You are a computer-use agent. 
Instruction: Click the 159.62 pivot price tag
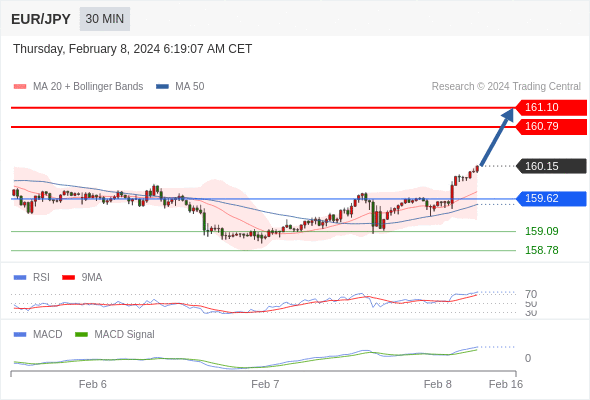(551, 198)
